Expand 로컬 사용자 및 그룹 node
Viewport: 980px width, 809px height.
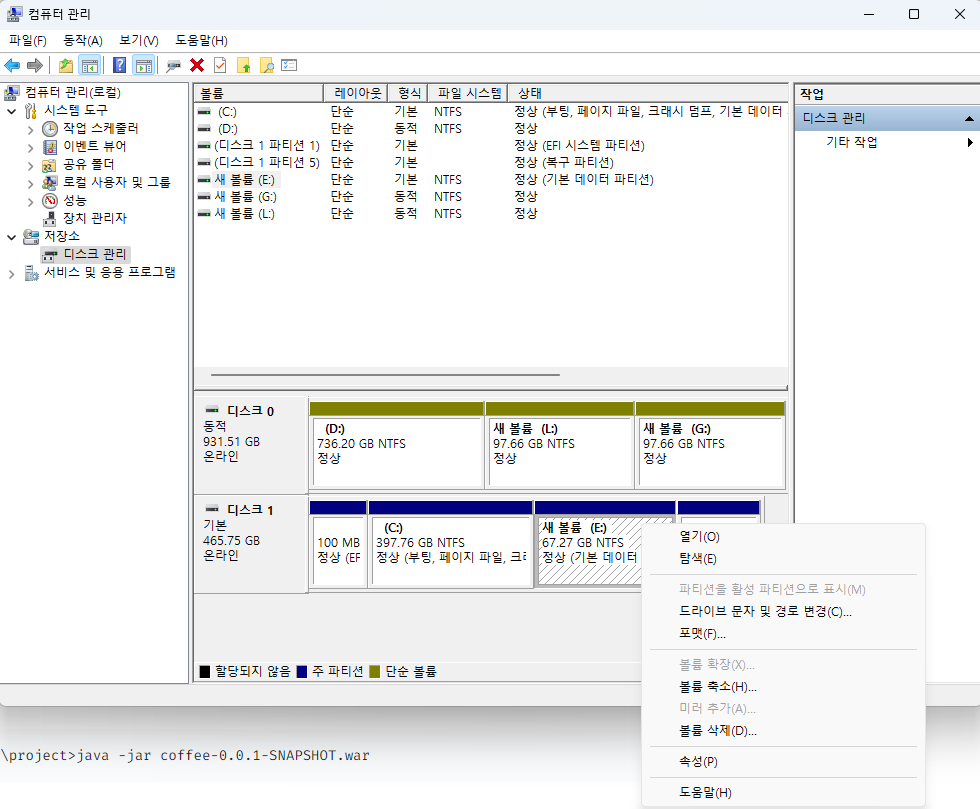pyautogui.click(x=31, y=184)
